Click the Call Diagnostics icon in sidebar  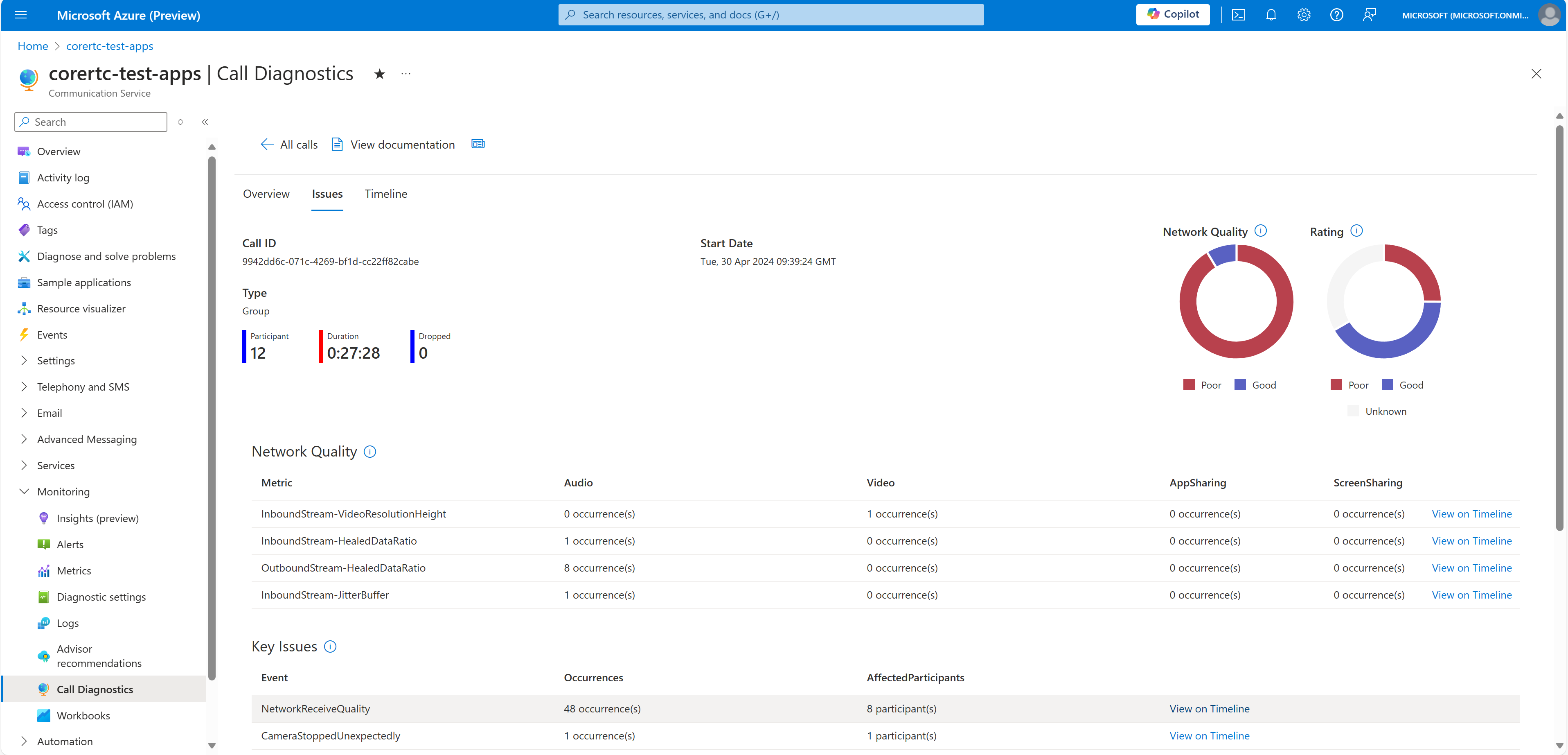tap(43, 689)
